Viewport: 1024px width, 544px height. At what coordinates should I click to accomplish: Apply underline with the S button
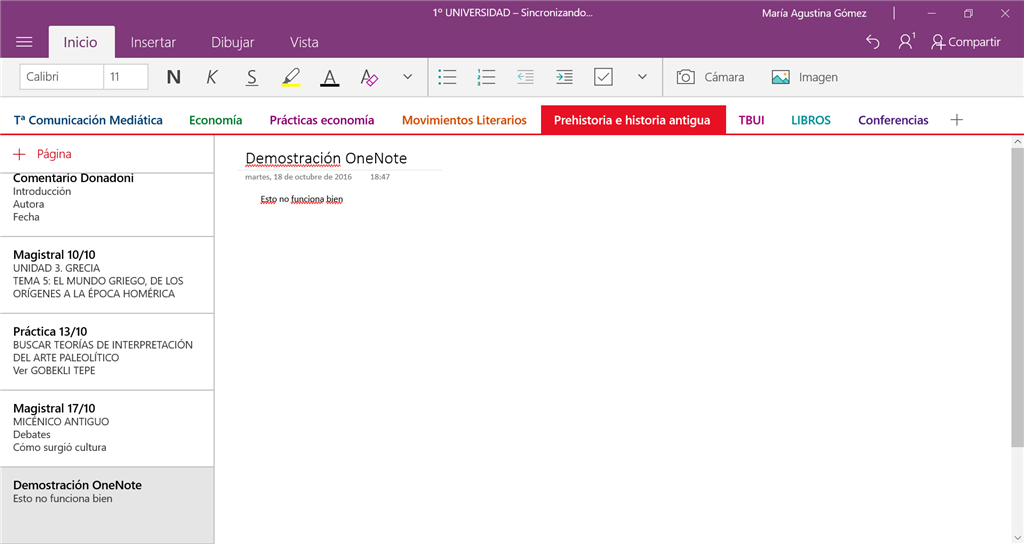pyautogui.click(x=251, y=77)
